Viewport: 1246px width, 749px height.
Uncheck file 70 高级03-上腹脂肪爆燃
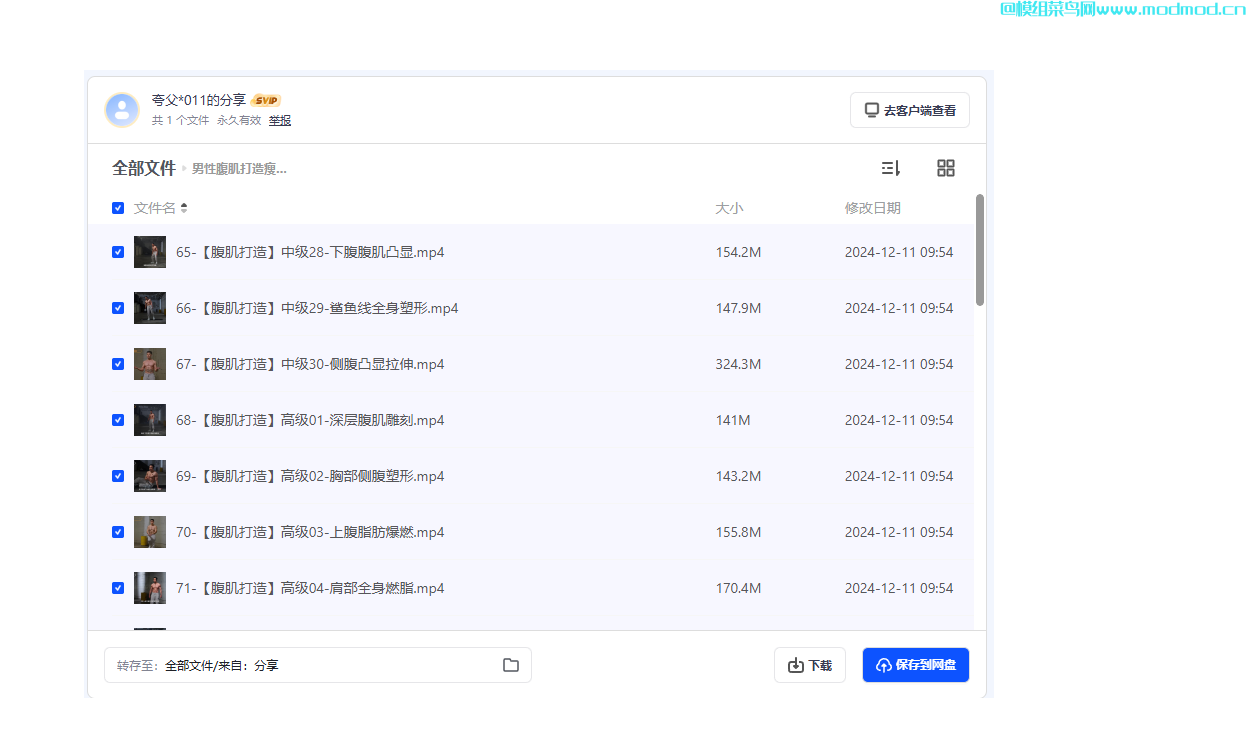click(118, 532)
